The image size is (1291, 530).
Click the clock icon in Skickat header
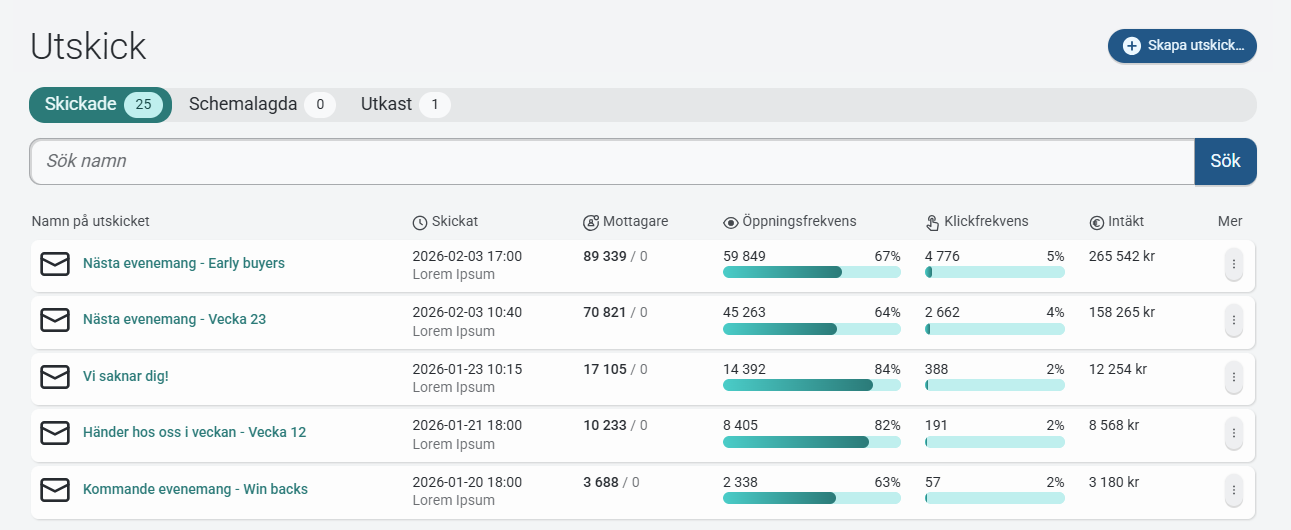[420, 222]
